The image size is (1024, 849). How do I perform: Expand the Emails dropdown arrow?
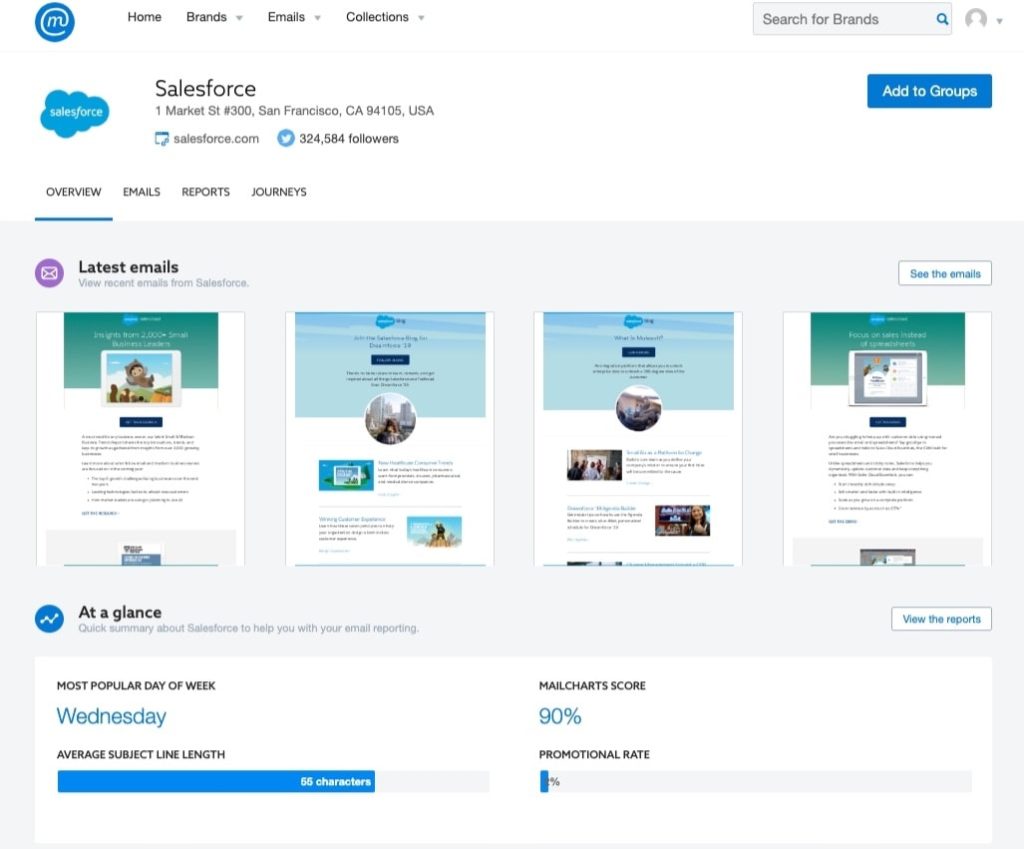point(317,18)
